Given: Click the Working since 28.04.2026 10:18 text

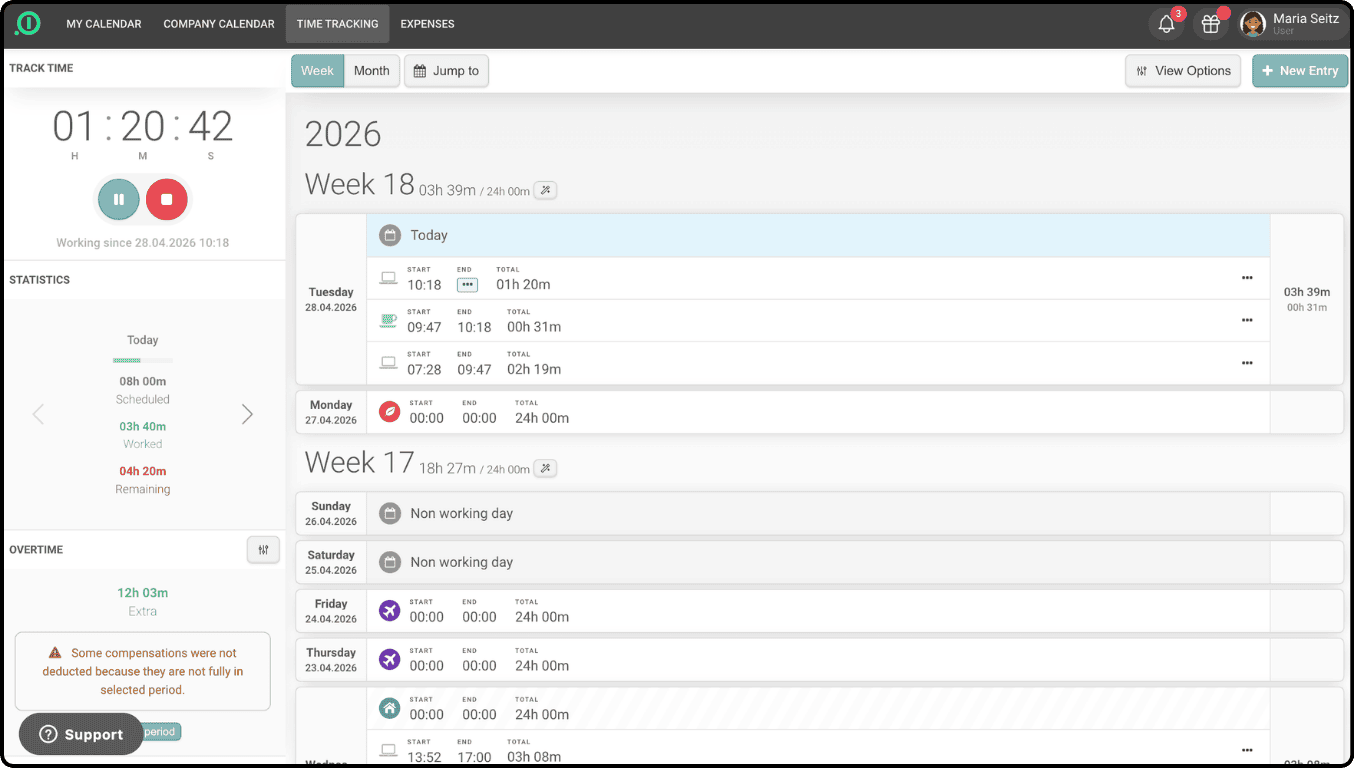Looking at the screenshot, I should (143, 243).
